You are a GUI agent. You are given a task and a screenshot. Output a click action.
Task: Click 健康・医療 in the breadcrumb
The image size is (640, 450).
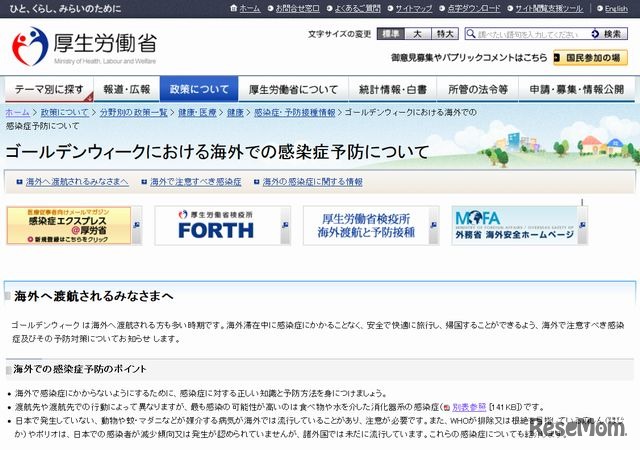[197, 112]
